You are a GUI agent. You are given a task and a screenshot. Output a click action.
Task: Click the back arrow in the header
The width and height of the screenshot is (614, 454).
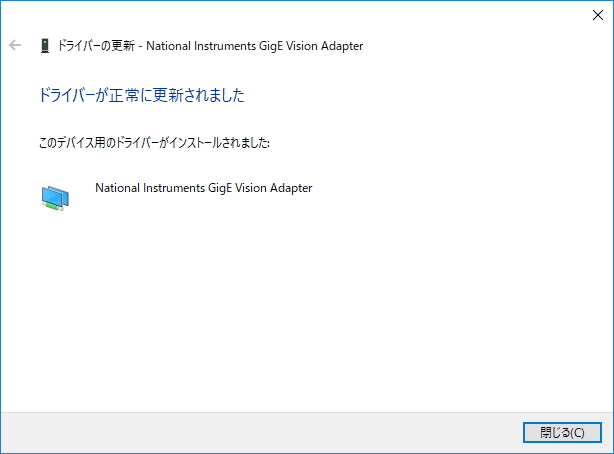coord(15,46)
